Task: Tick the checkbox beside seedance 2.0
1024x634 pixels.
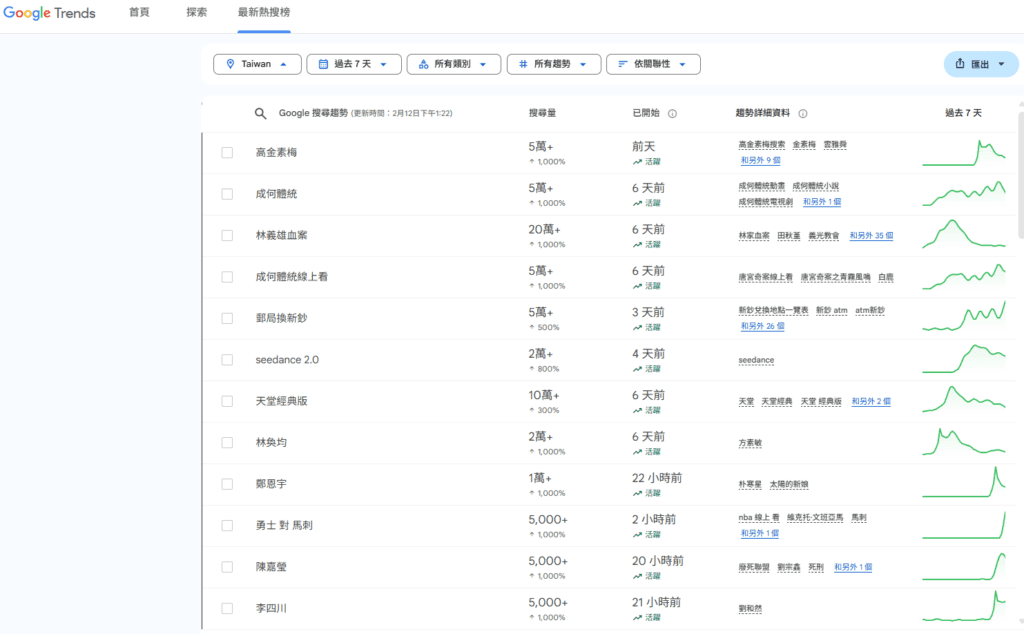Action: click(x=227, y=359)
